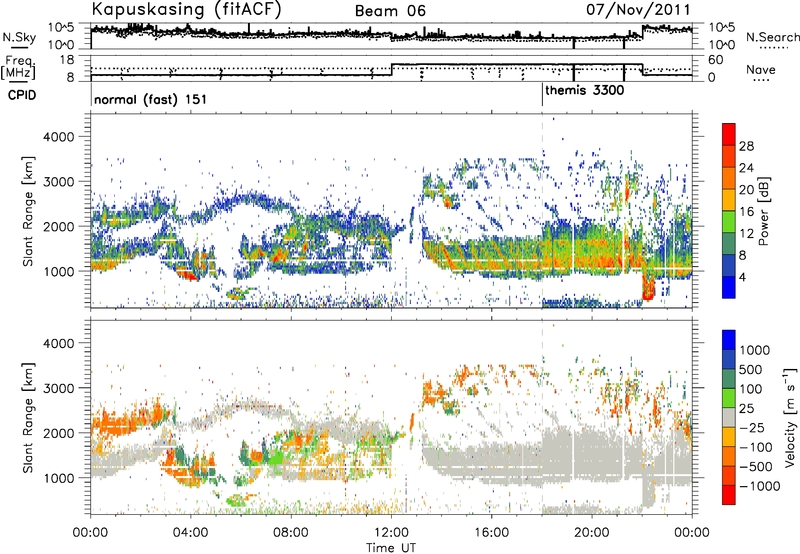Click the "Power [dB]" color bar label

(763, 211)
